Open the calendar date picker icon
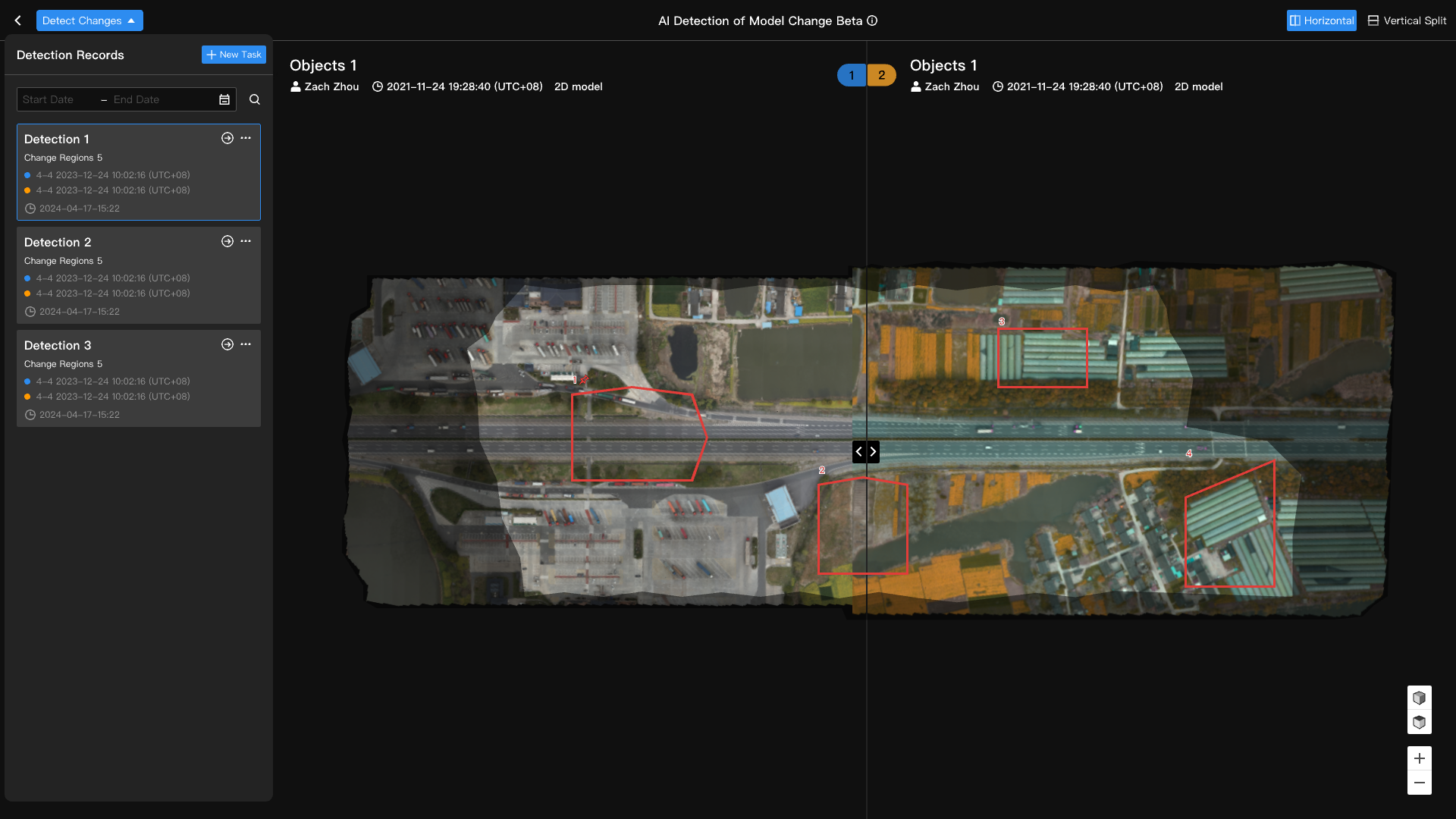 pos(224,99)
